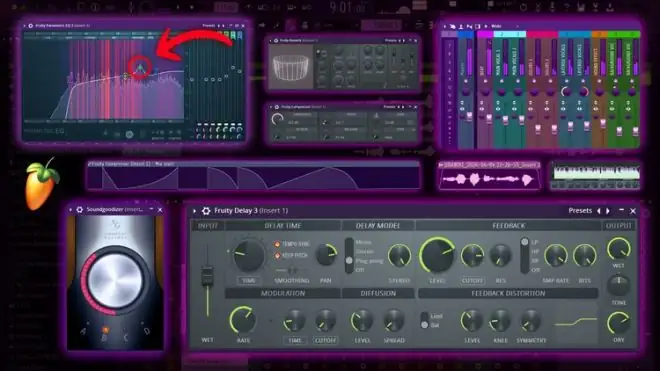
Task: Open Presets in Fruity Compressor
Action: click(389, 107)
